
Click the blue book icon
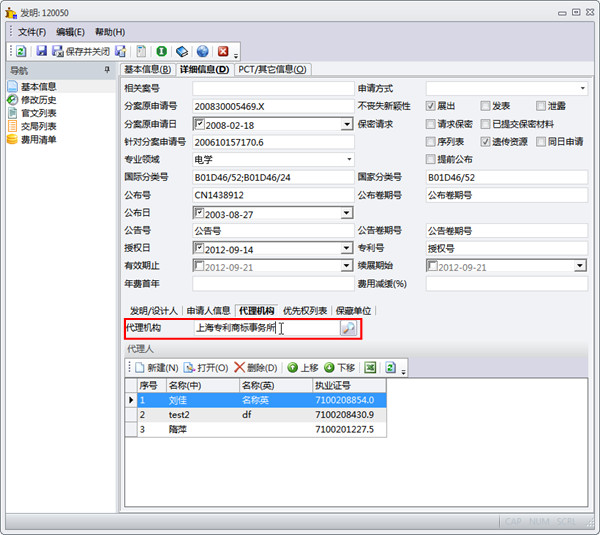point(182,51)
